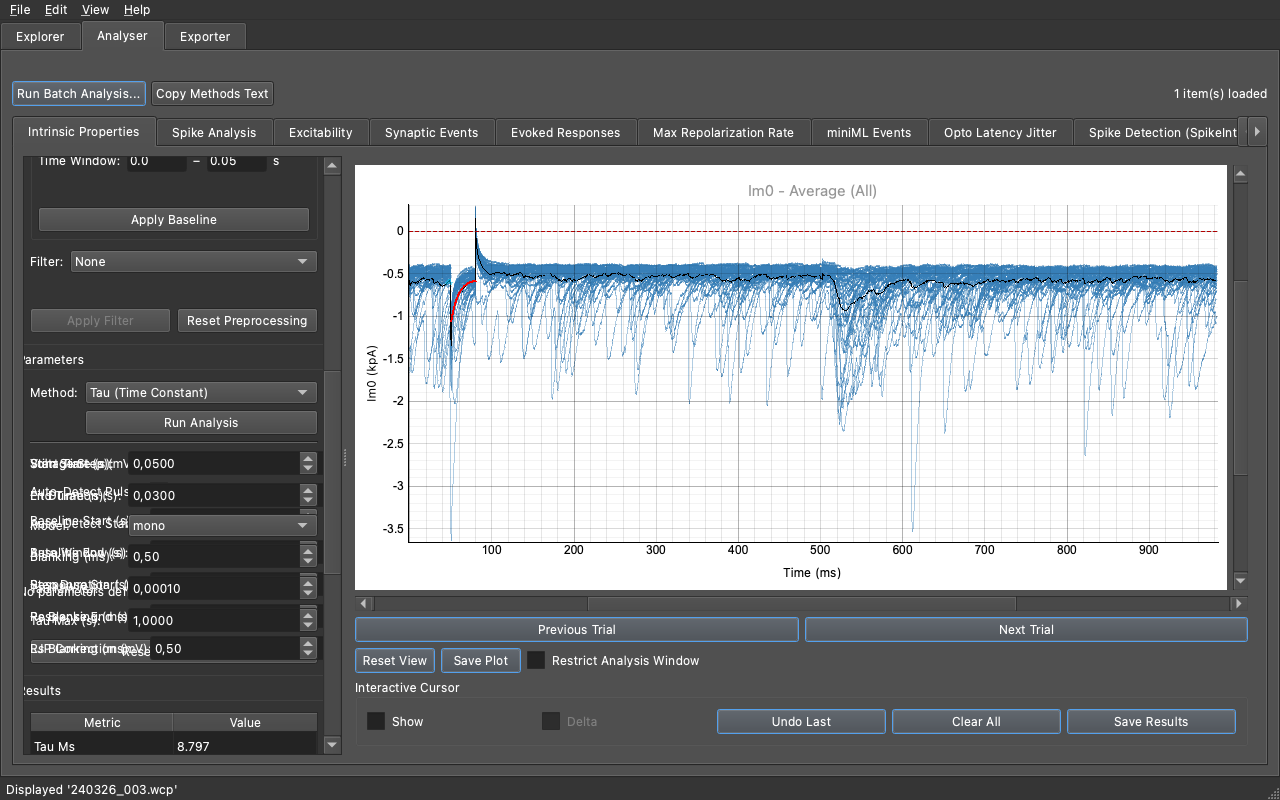The width and height of the screenshot is (1280, 800).
Task: Click Previous Trial button
Action: coord(577,629)
